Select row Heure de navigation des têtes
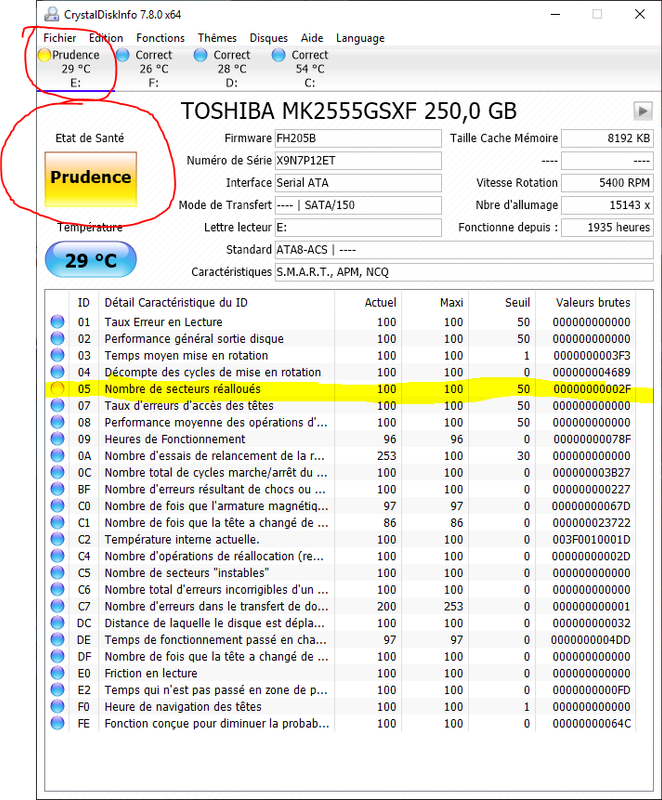 [341, 707]
